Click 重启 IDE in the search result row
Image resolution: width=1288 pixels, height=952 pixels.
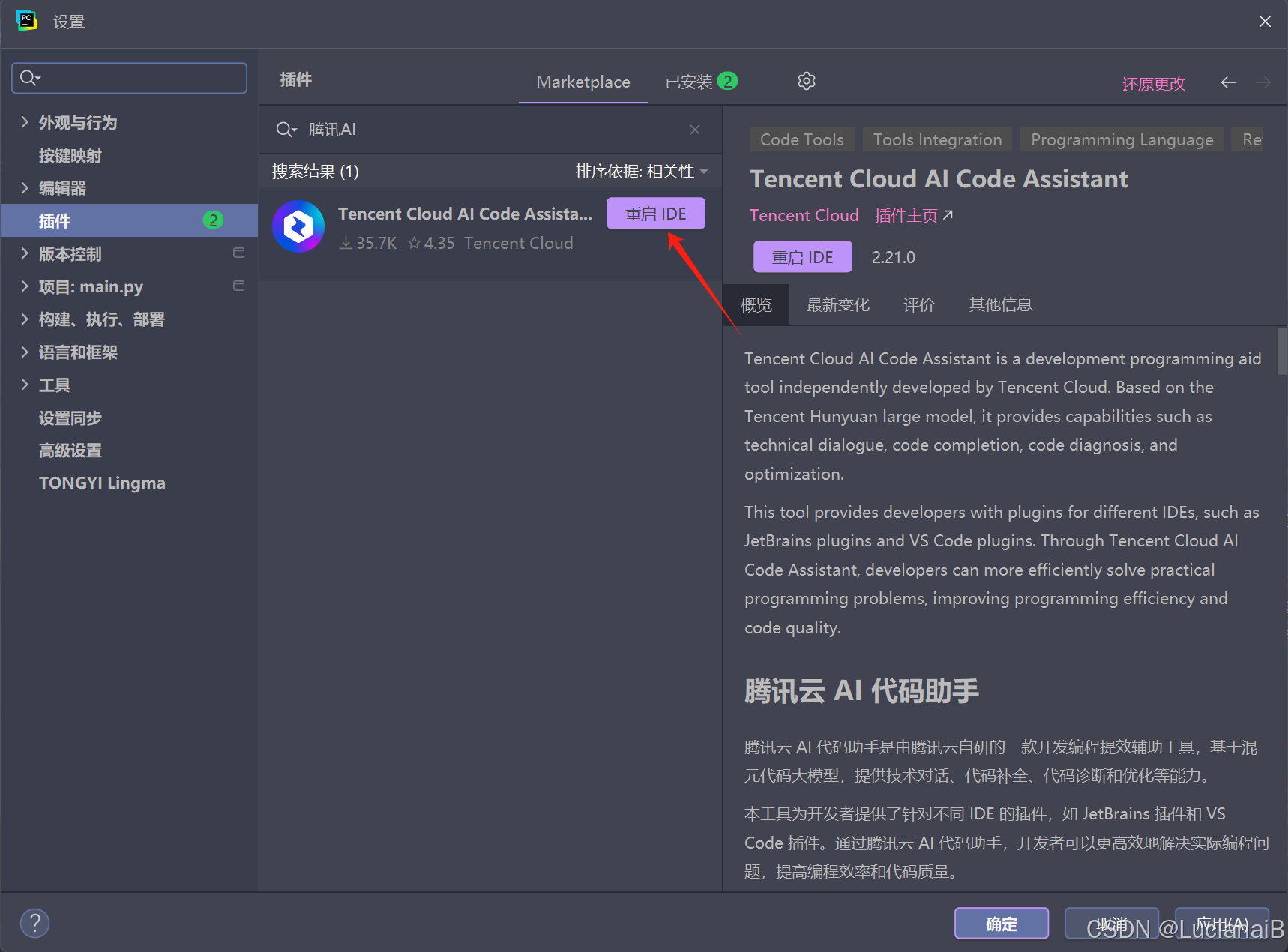[x=656, y=214]
